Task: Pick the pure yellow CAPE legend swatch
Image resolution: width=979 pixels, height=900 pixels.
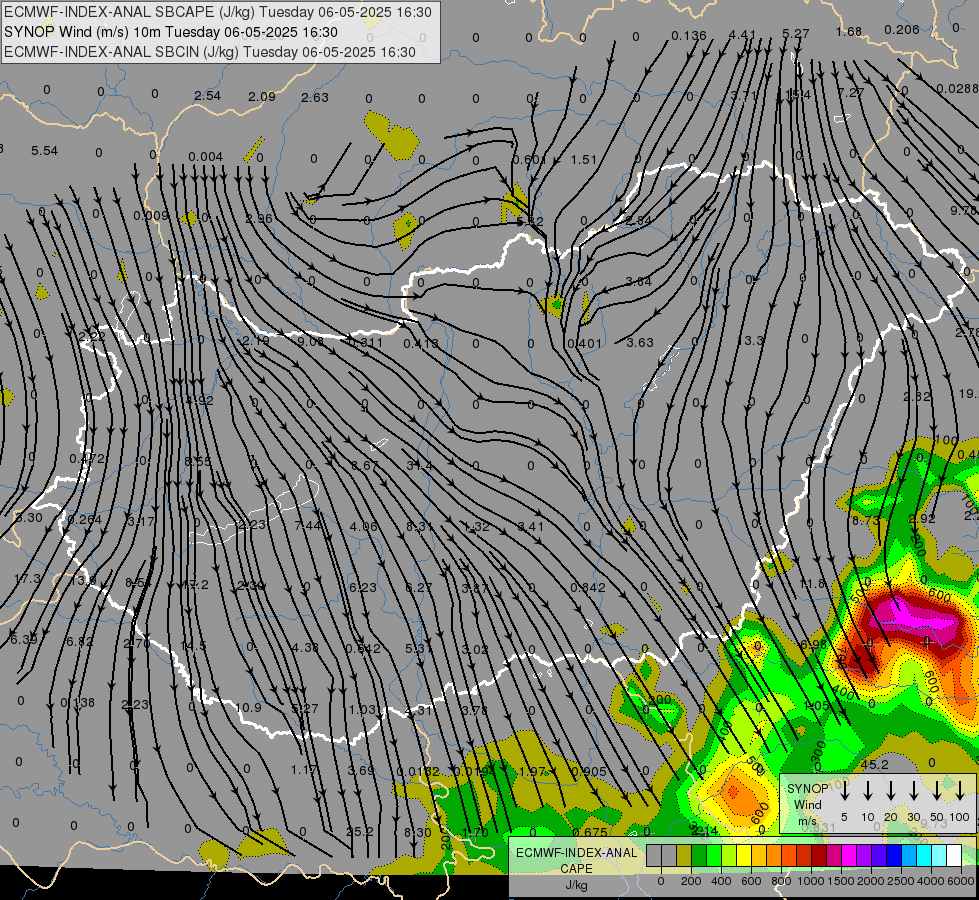Action: coord(744,855)
